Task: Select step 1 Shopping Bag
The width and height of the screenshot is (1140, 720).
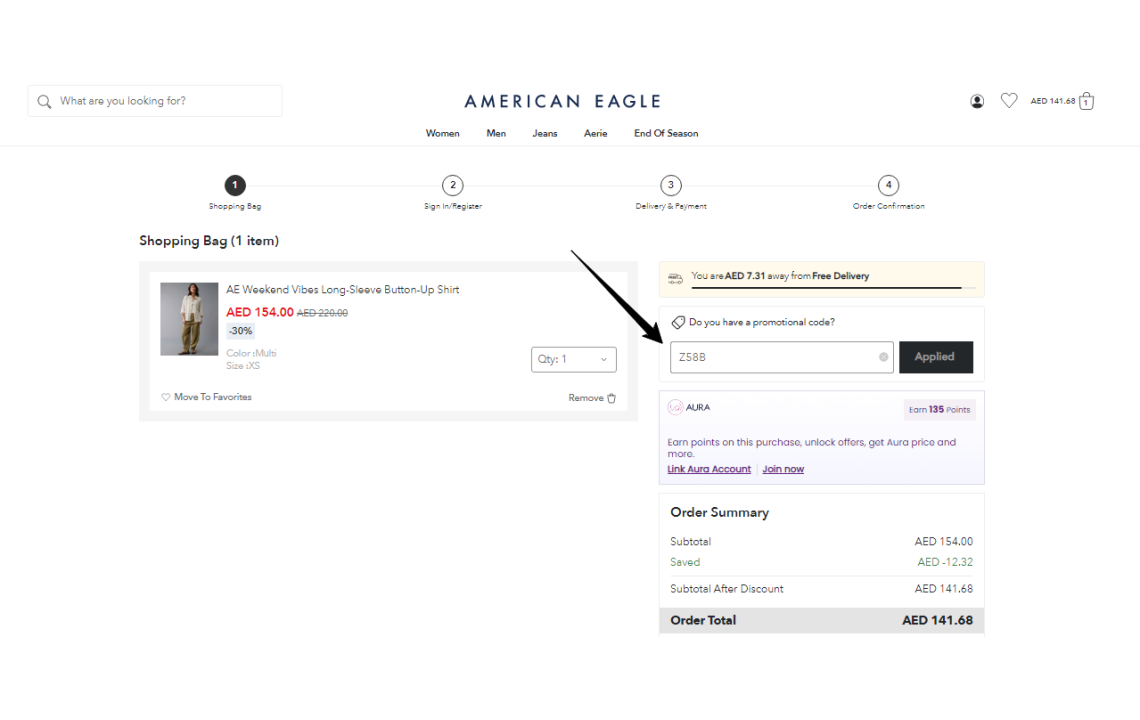Action: point(235,185)
